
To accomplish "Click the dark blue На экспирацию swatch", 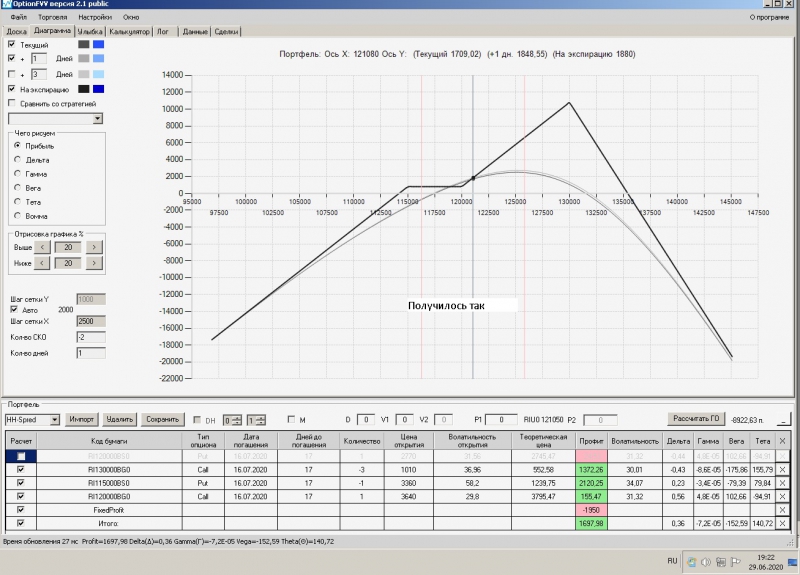I will tap(98, 89).
